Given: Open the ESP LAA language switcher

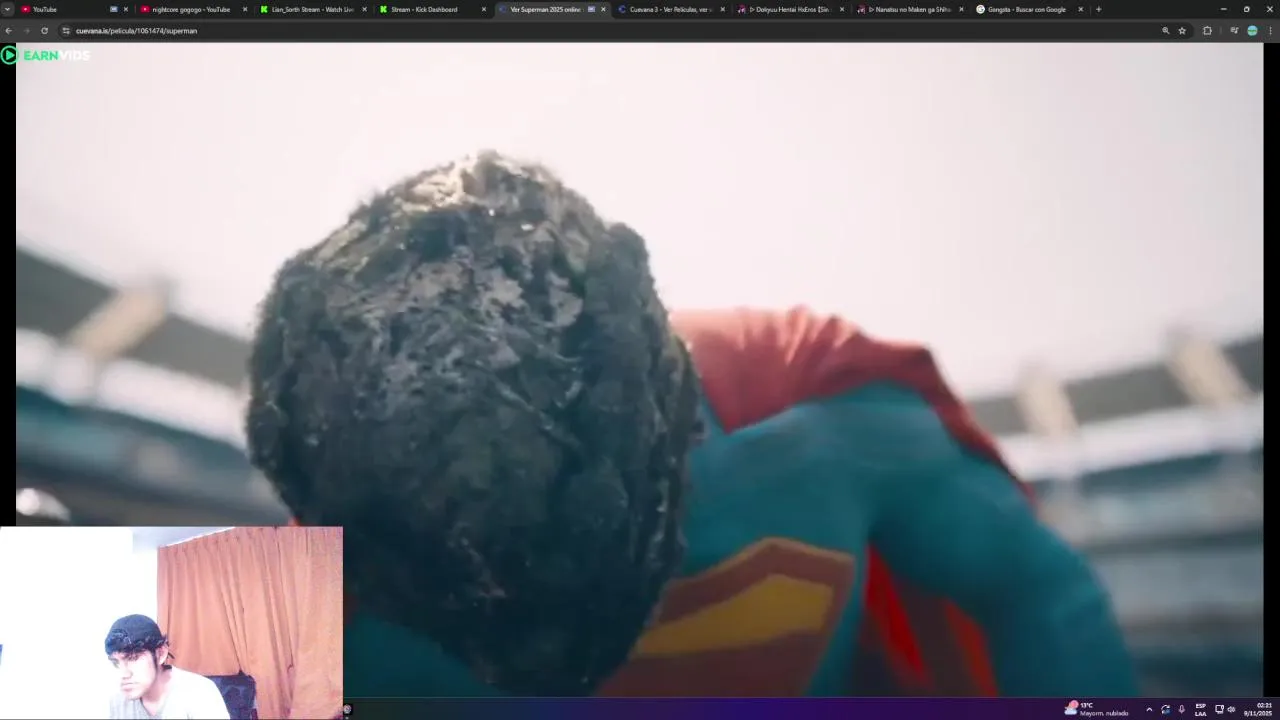Looking at the screenshot, I should click(1200, 709).
